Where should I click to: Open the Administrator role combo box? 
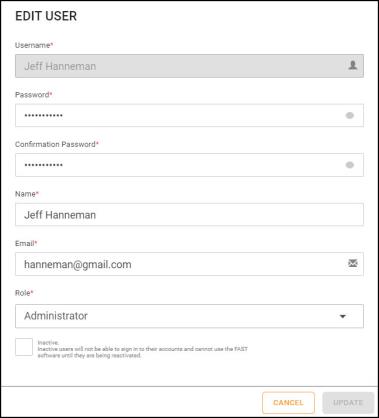pyautogui.click(x=189, y=316)
